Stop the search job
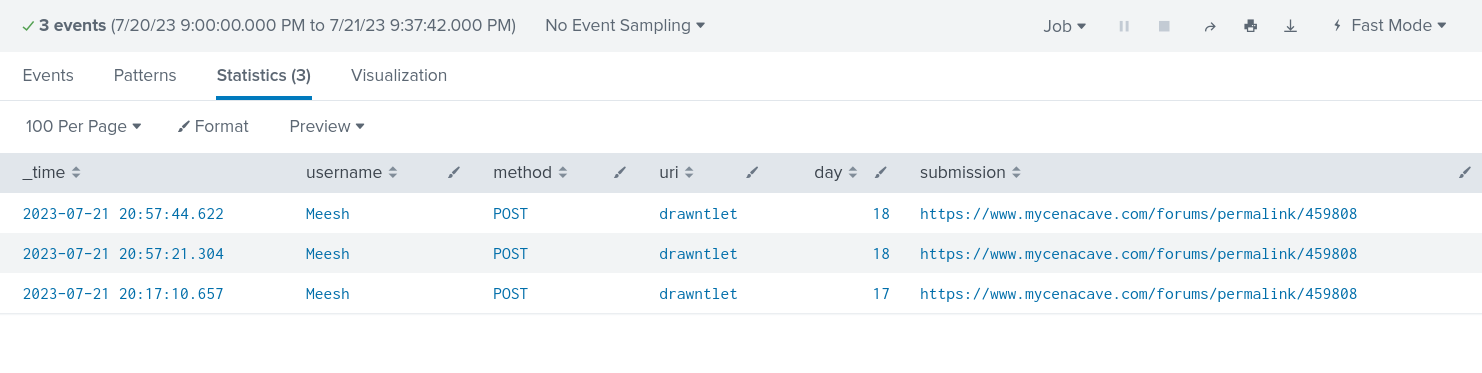 pyautogui.click(x=1164, y=26)
